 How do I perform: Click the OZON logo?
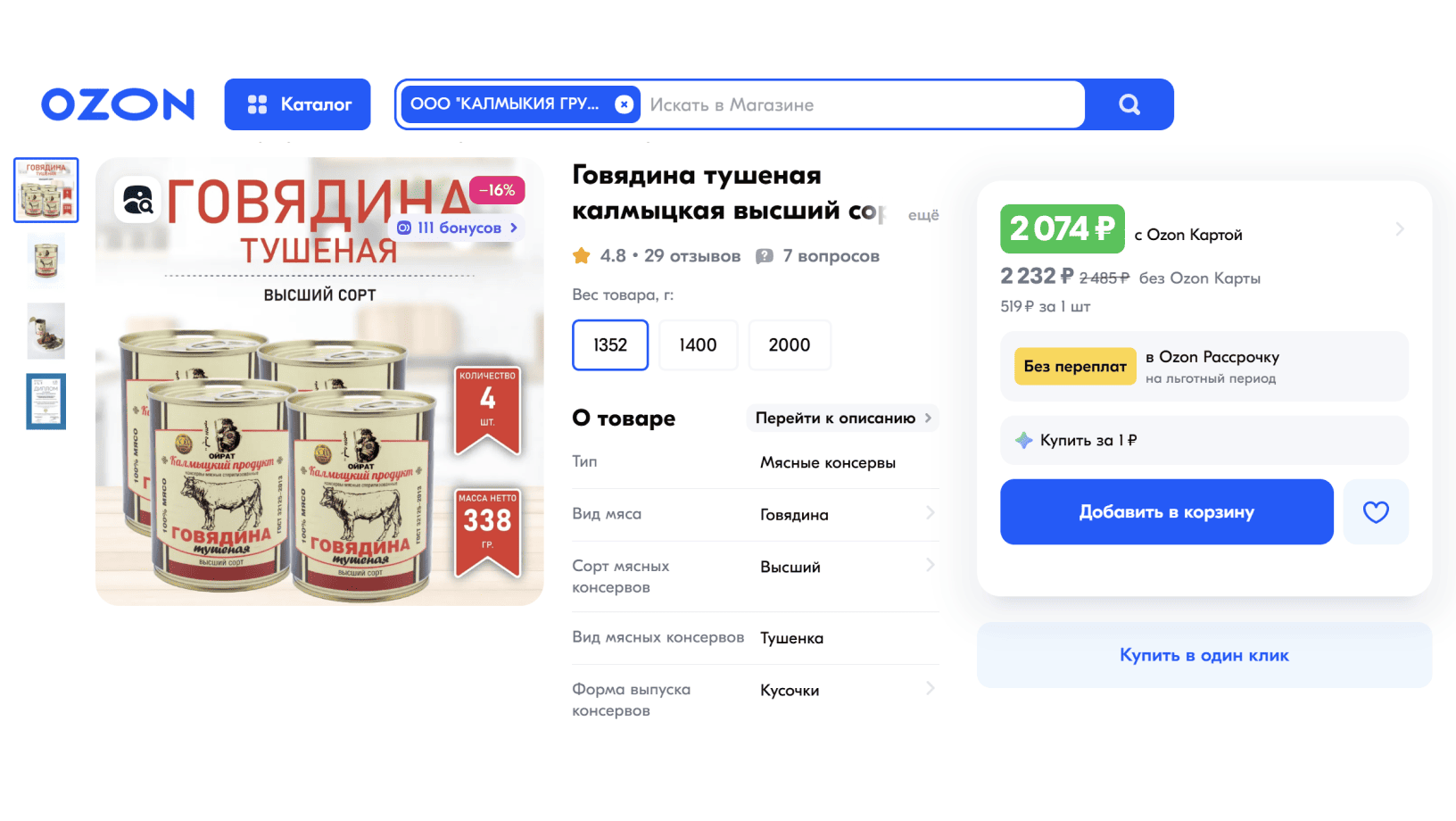tap(118, 104)
